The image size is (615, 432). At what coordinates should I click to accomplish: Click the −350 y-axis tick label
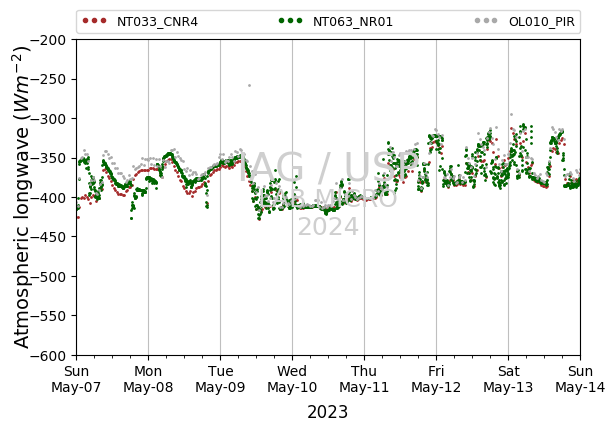pos(49,158)
